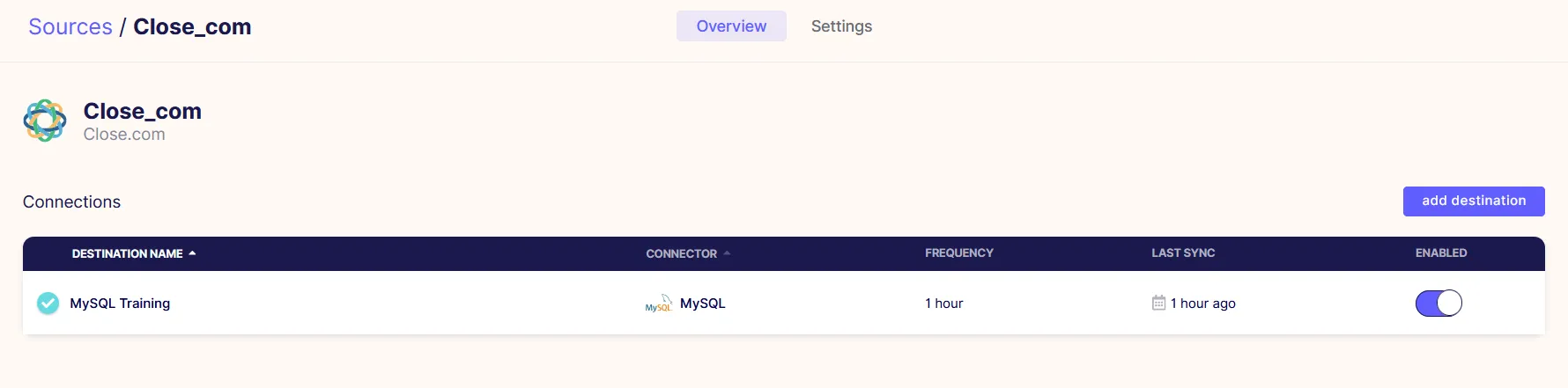Screen dimensions: 1568x388
Task: Click the Connections section heading
Action: (71, 201)
